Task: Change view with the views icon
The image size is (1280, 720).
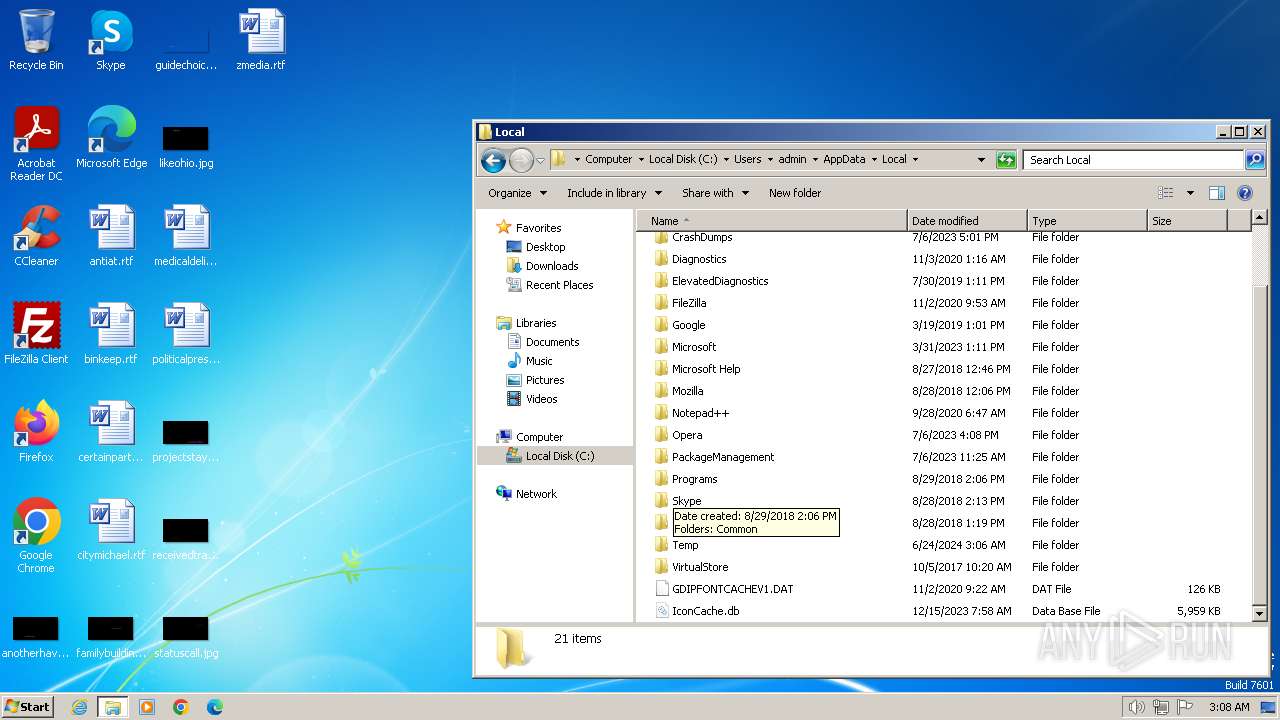Action: [x=1165, y=193]
